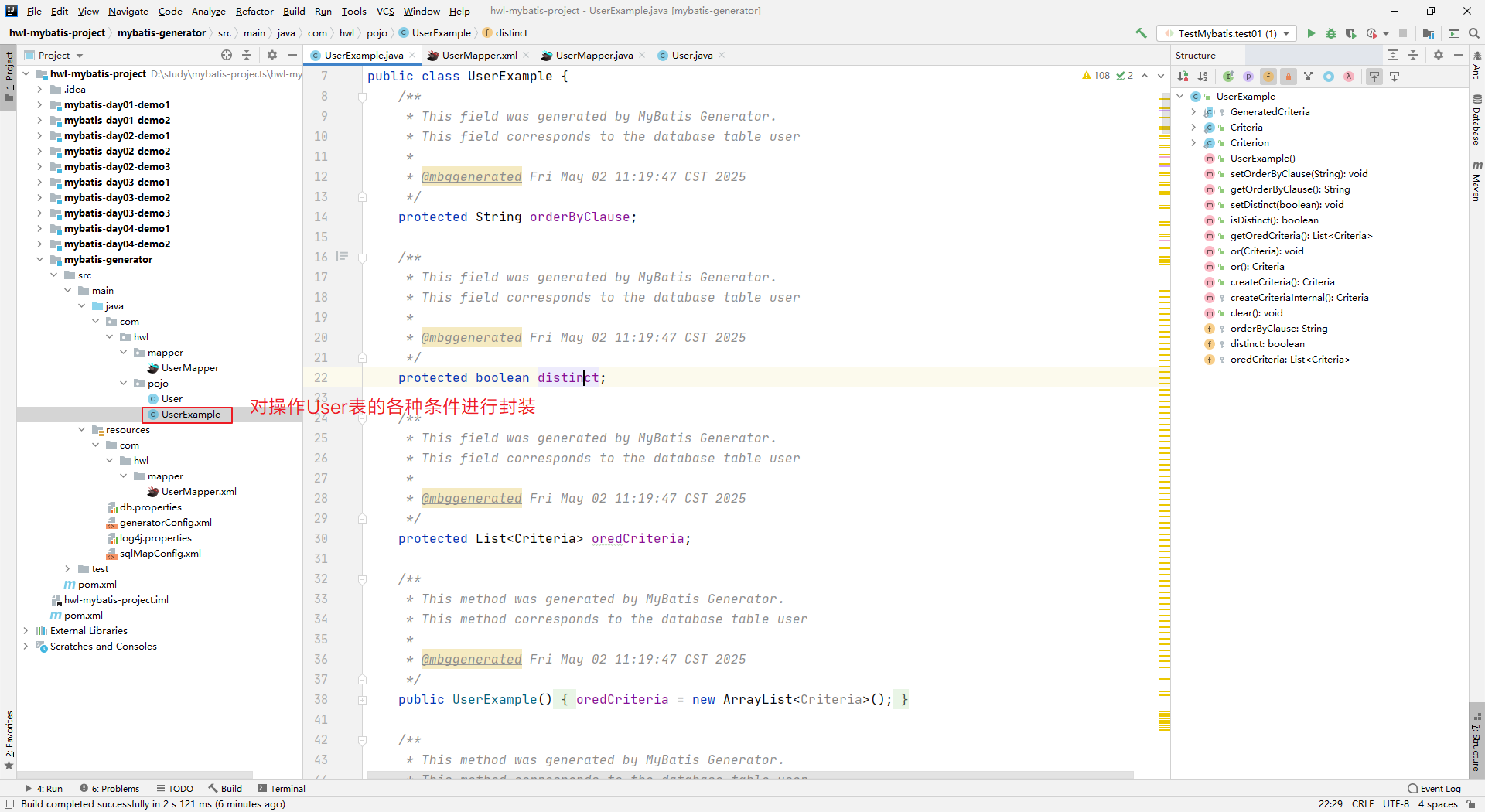The height and width of the screenshot is (812, 1485).
Task: Expand External Libraries node
Action: pyautogui.click(x=26, y=630)
